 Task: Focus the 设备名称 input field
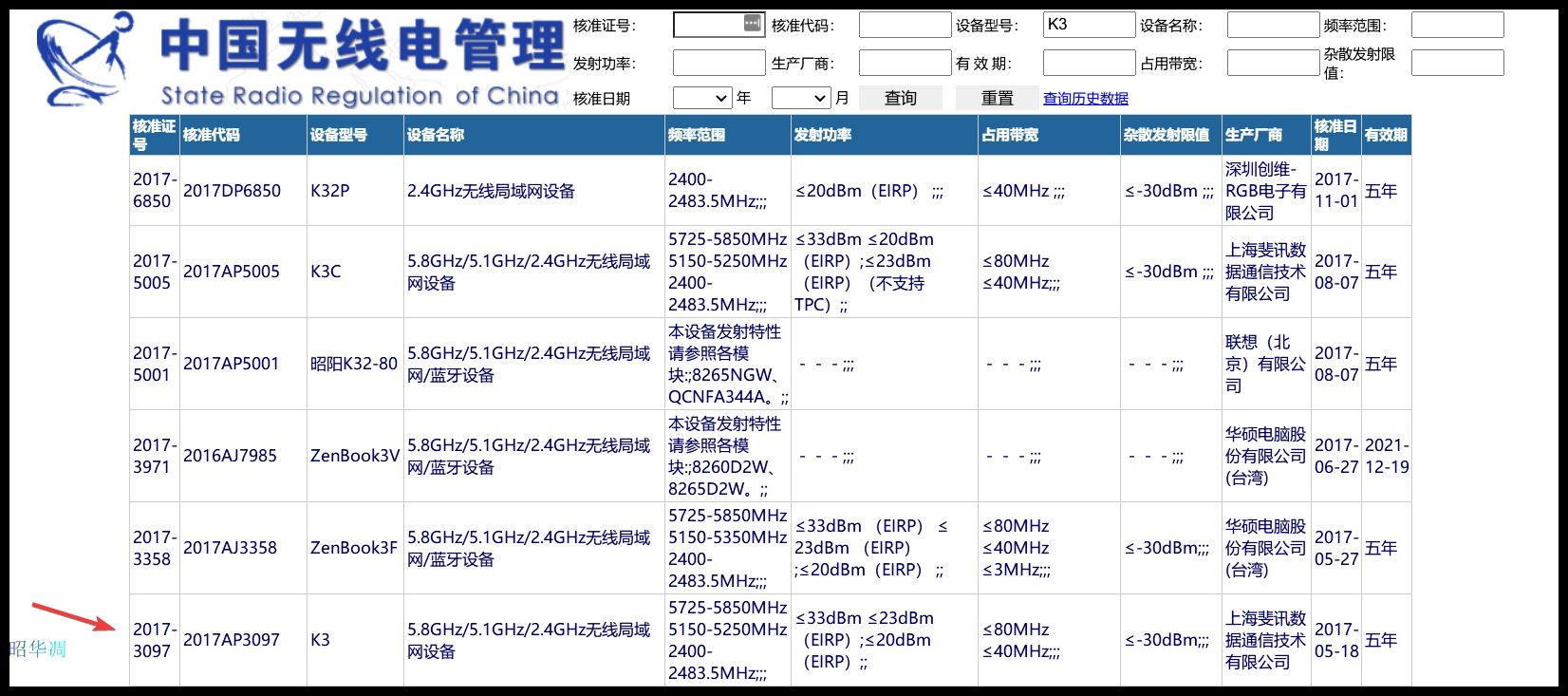coord(1273,25)
